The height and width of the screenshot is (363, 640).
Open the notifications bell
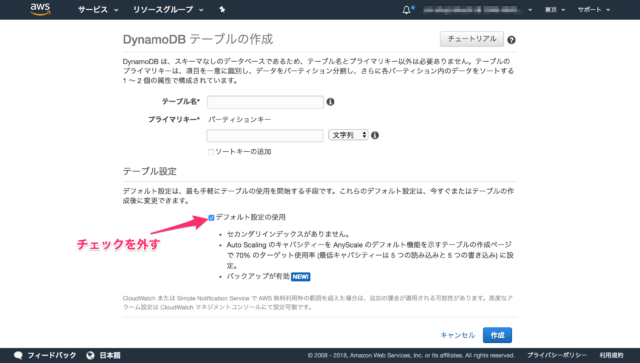[407, 10]
